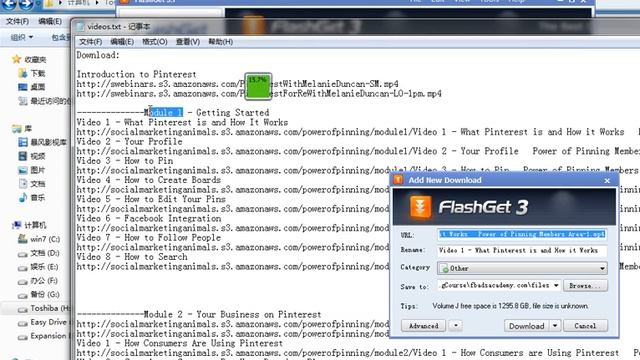Click the FlashGet icon in dialog title bar
Viewport: 640px width, 360px height.
(x=398, y=180)
